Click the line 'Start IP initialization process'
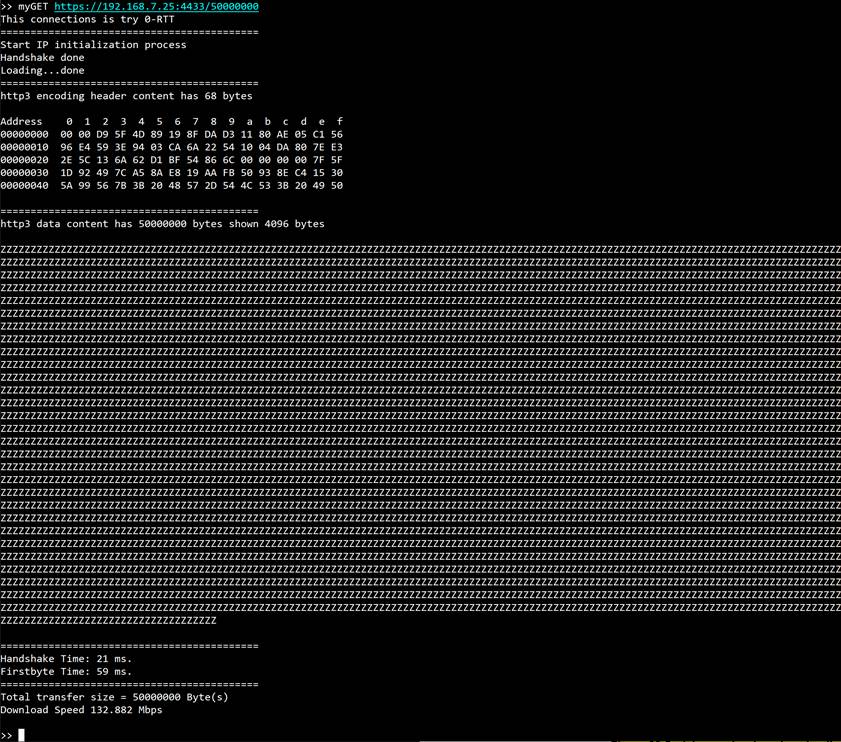The width and height of the screenshot is (841, 742). point(93,45)
